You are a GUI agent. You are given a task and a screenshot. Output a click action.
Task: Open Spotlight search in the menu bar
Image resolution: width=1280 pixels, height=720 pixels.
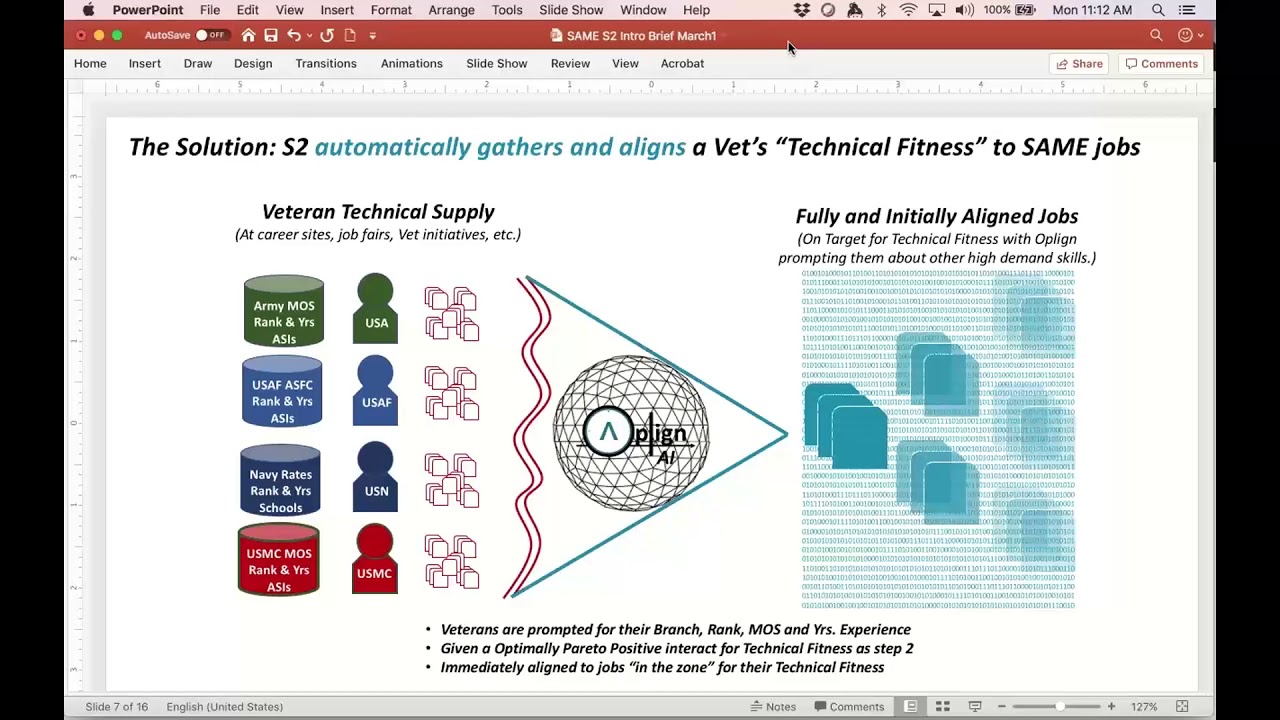1158,10
